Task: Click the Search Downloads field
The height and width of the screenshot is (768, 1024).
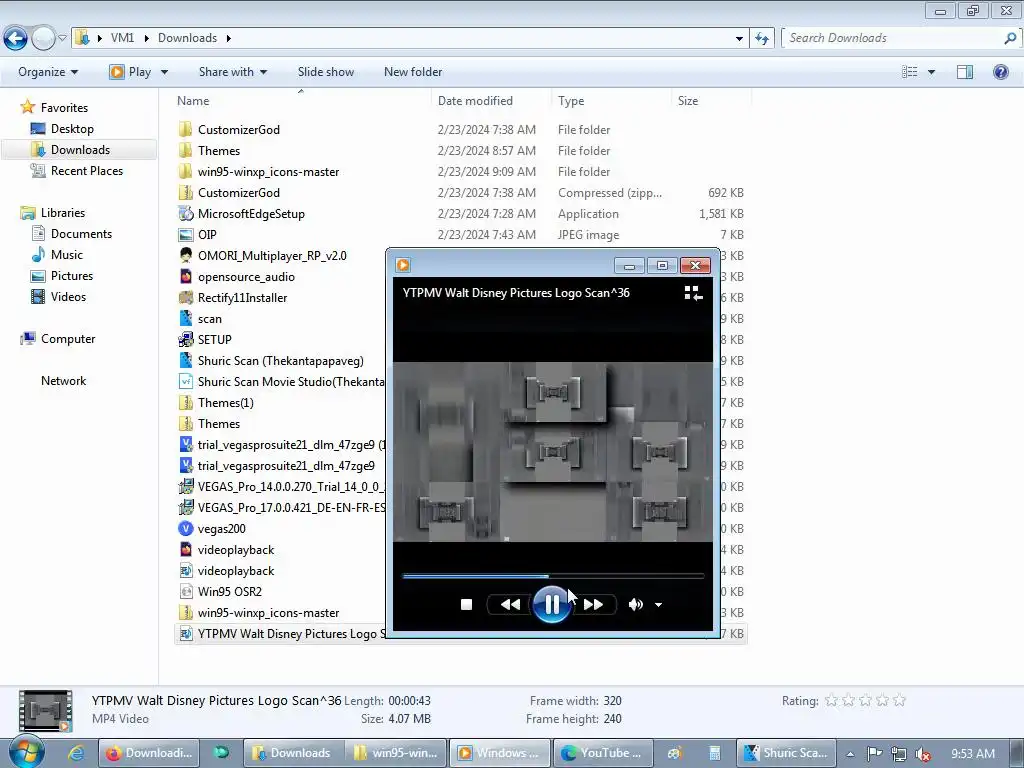Action: [x=893, y=39]
